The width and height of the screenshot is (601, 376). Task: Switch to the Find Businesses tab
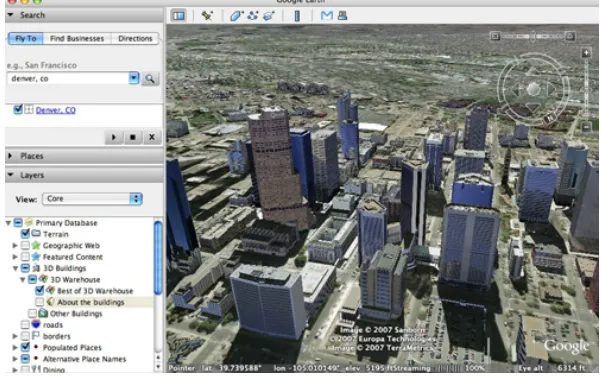tap(77, 38)
